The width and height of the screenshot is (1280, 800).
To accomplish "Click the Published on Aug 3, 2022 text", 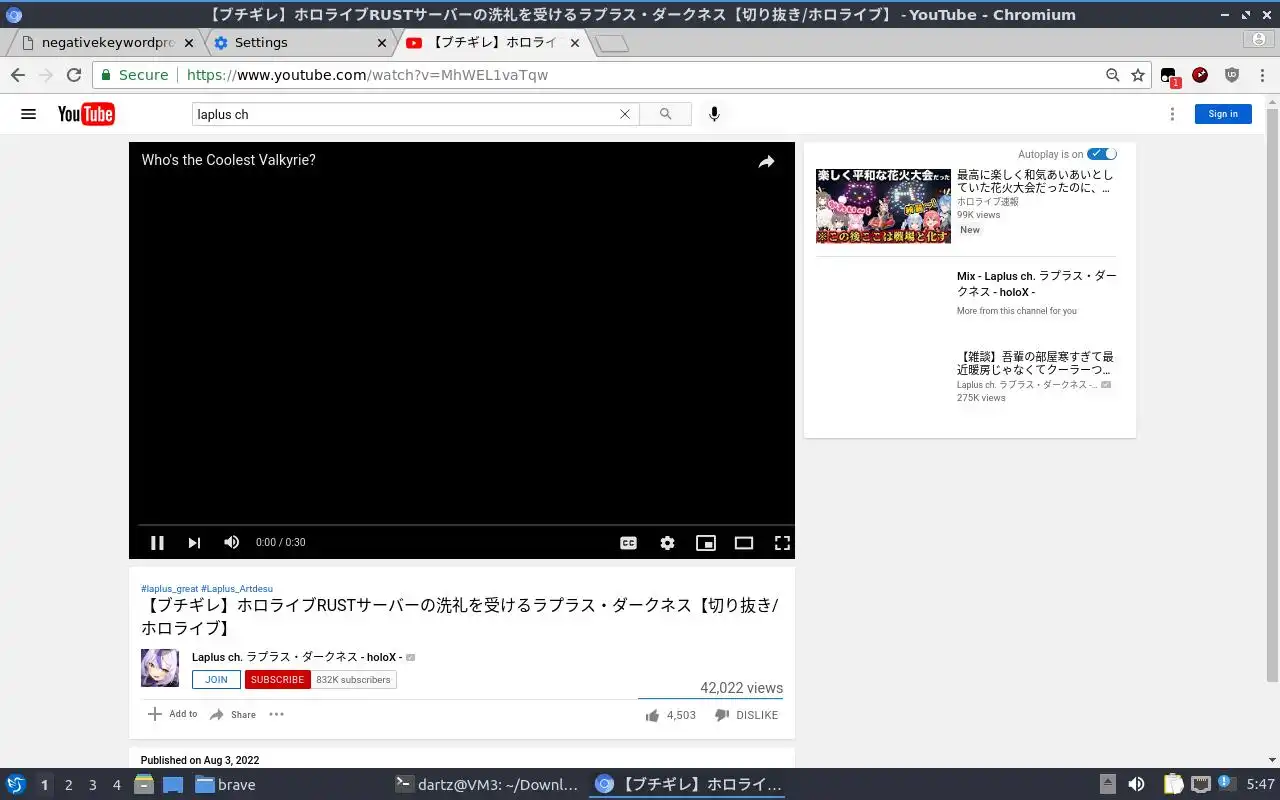I will tap(200, 760).
